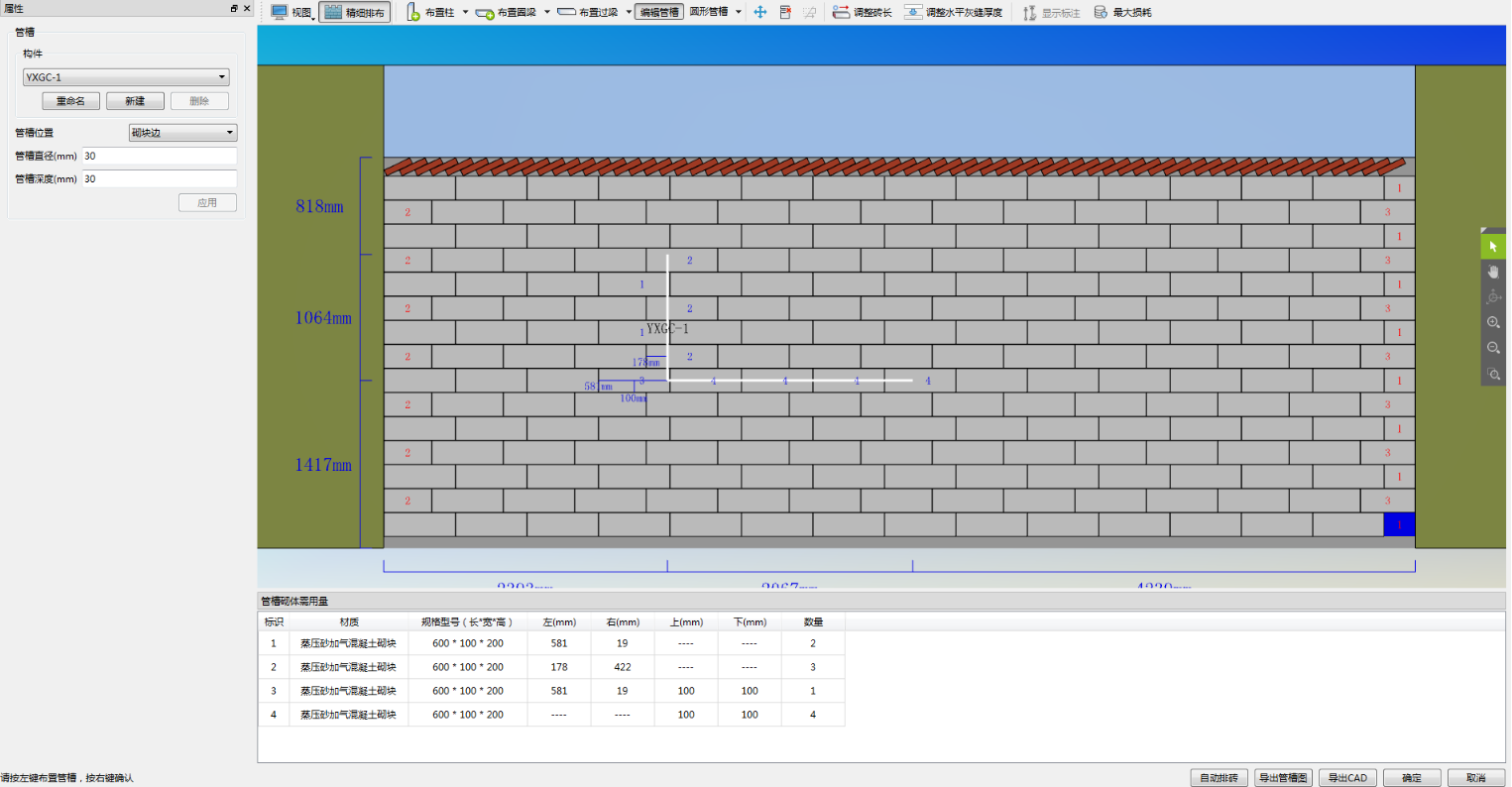Screen dimensions: 1512x787
Task: Select the YXGC-1 label in drawing
Action: coord(667,328)
